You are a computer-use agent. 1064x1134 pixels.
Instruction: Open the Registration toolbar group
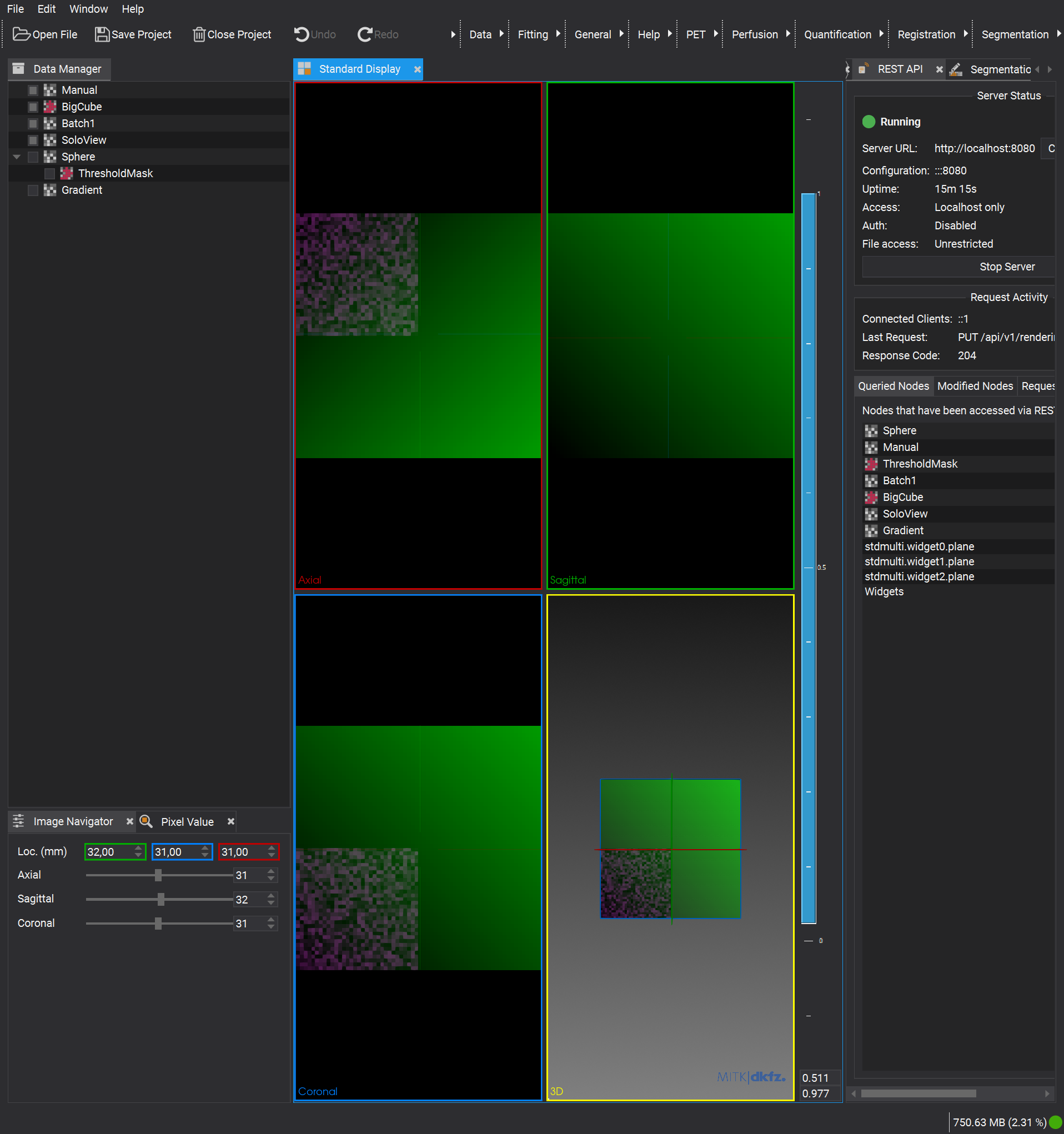(926, 34)
